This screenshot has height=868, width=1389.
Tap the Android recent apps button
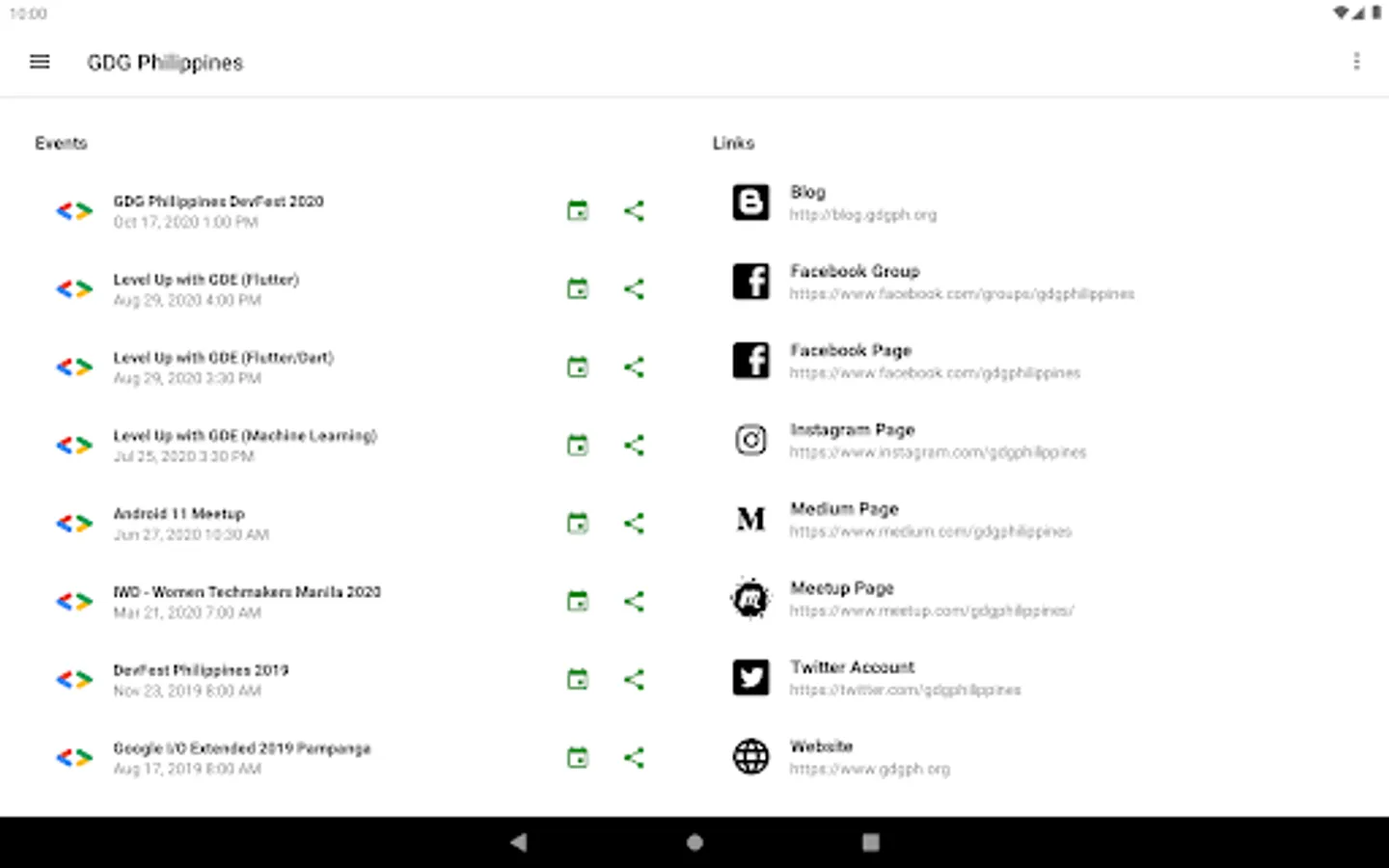[x=870, y=842]
